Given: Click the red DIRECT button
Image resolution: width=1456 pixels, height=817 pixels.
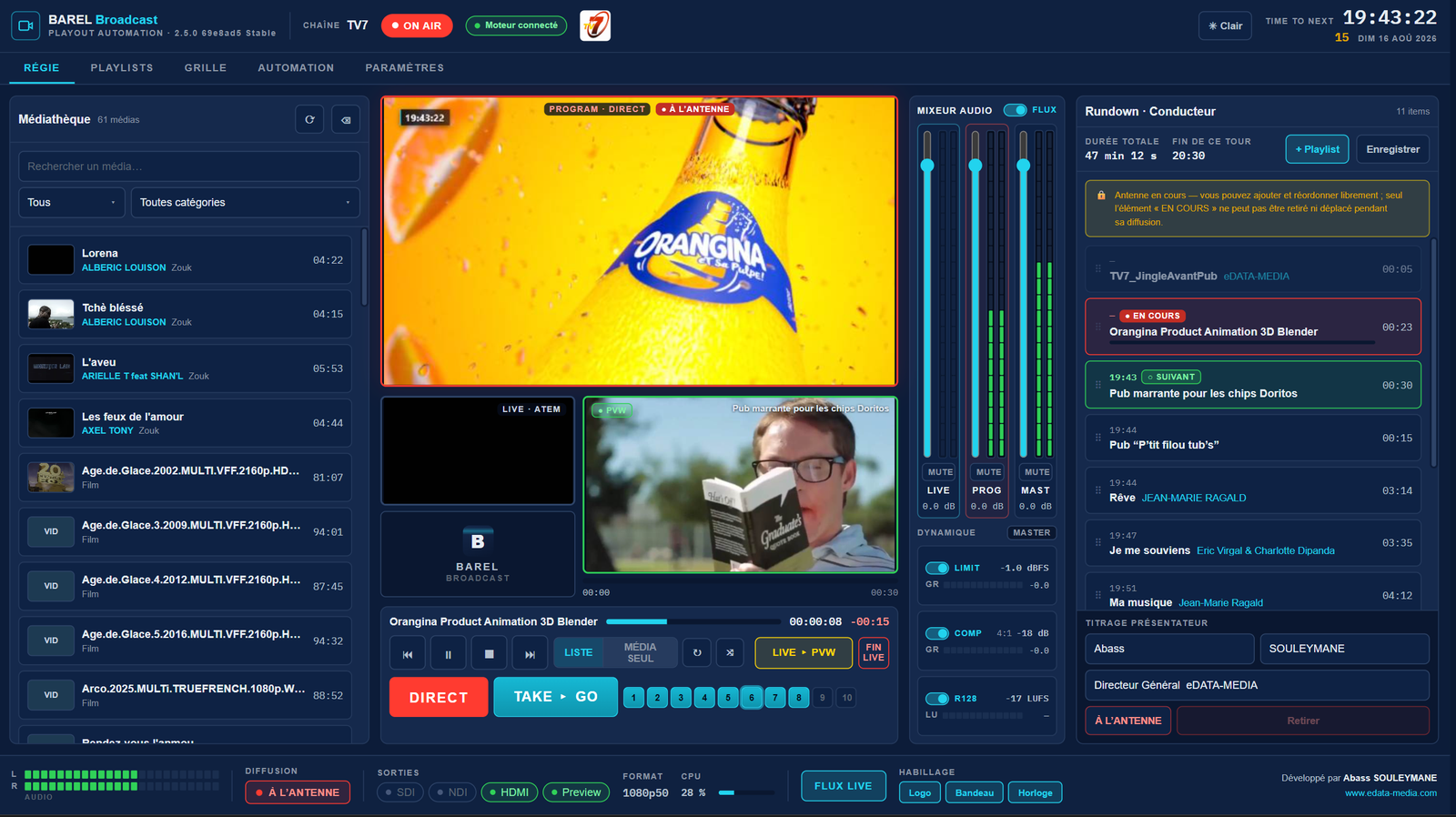Looking at the screenshot, I should pos(439,697).
